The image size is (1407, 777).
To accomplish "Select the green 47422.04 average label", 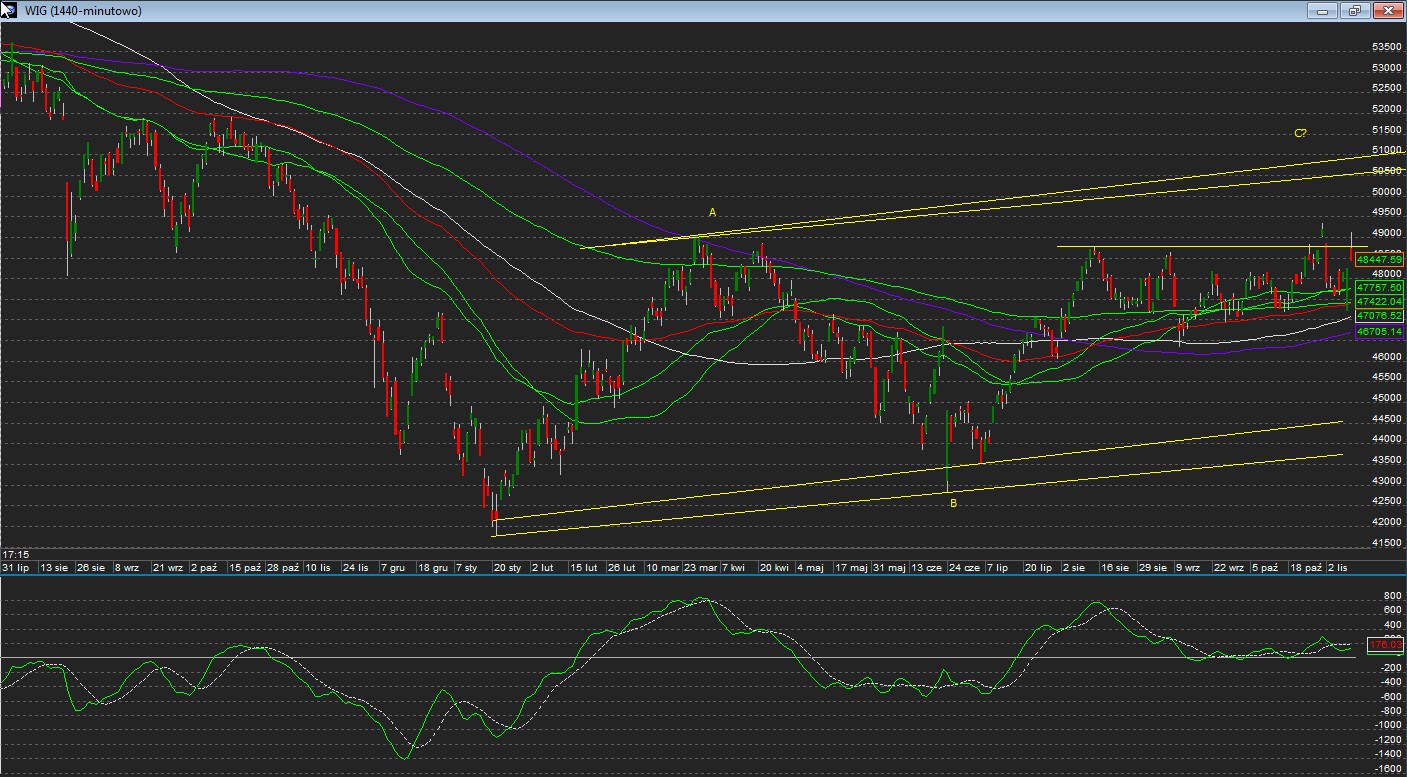I will coord(1379,301).
